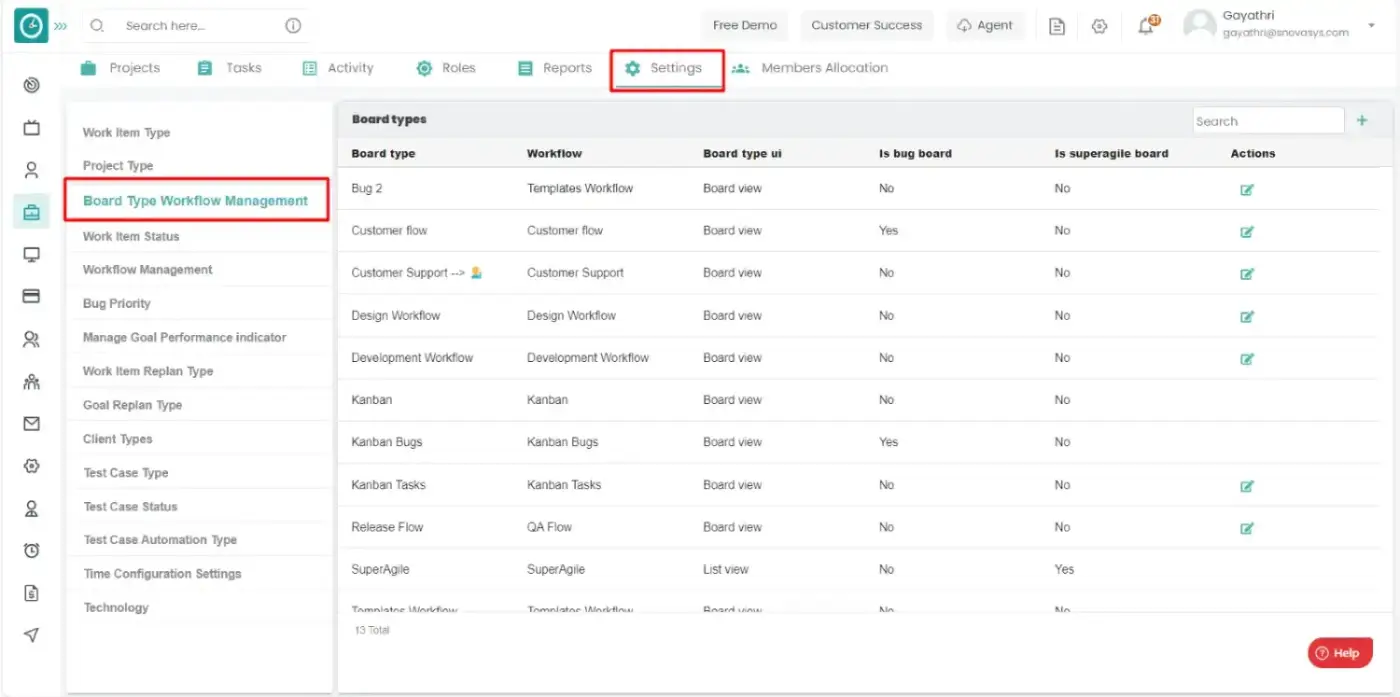Edit the Customer flow board type
The image size is (1400, 697).
click(x=1246, y=231)
